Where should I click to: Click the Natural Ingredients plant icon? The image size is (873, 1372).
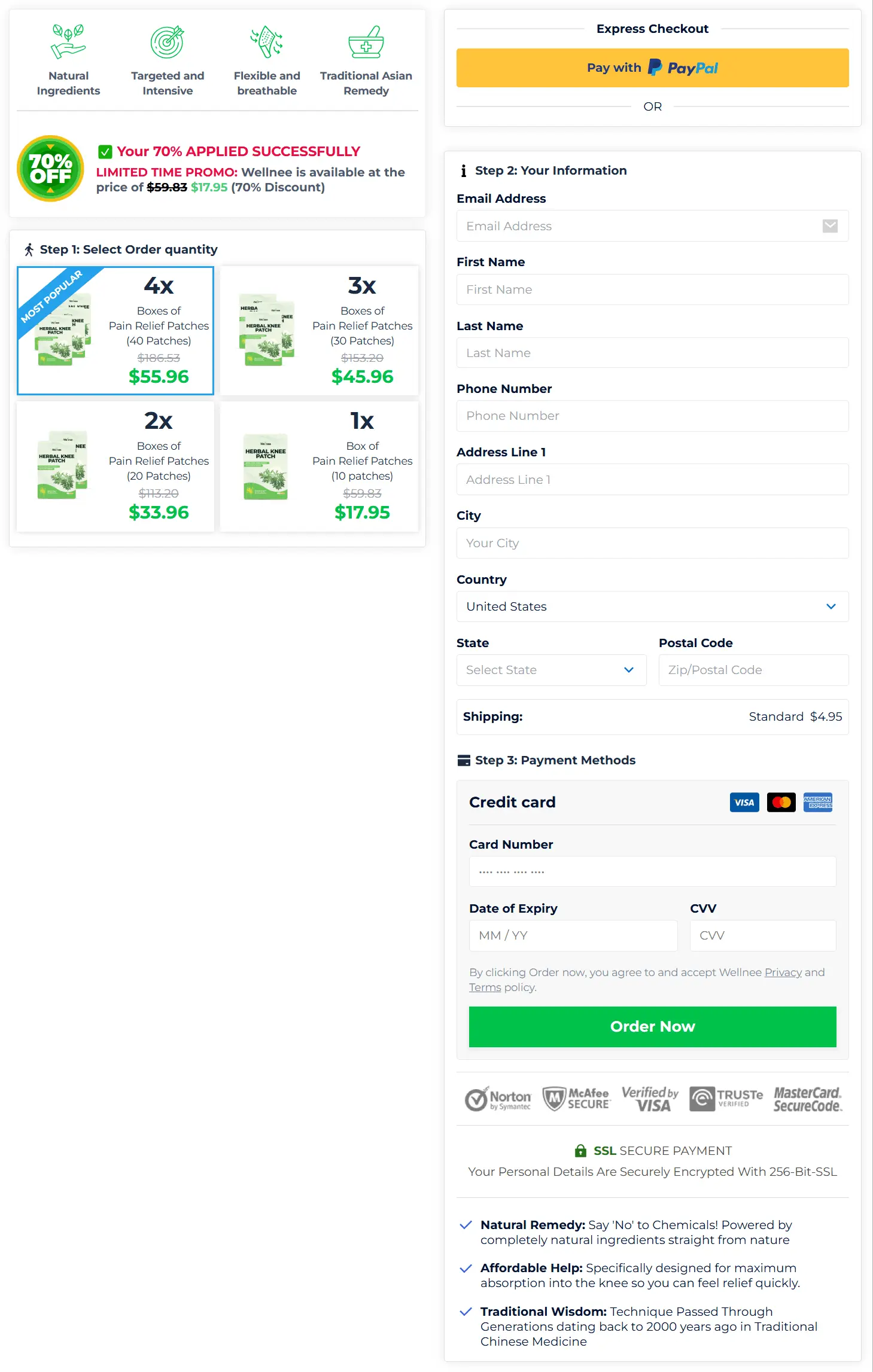click(68, 42)
